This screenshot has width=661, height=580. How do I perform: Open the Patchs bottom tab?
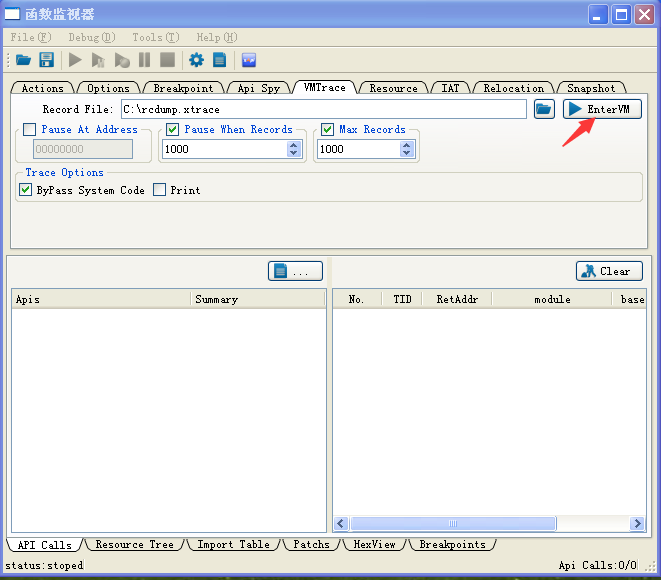tap(312, 545)
